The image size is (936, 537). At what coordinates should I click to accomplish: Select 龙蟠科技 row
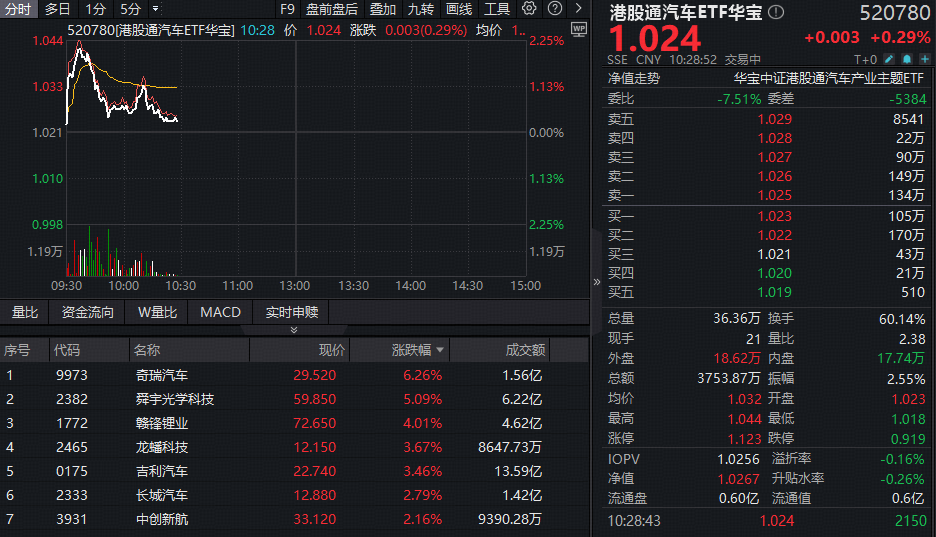click(x=295, y=447)
